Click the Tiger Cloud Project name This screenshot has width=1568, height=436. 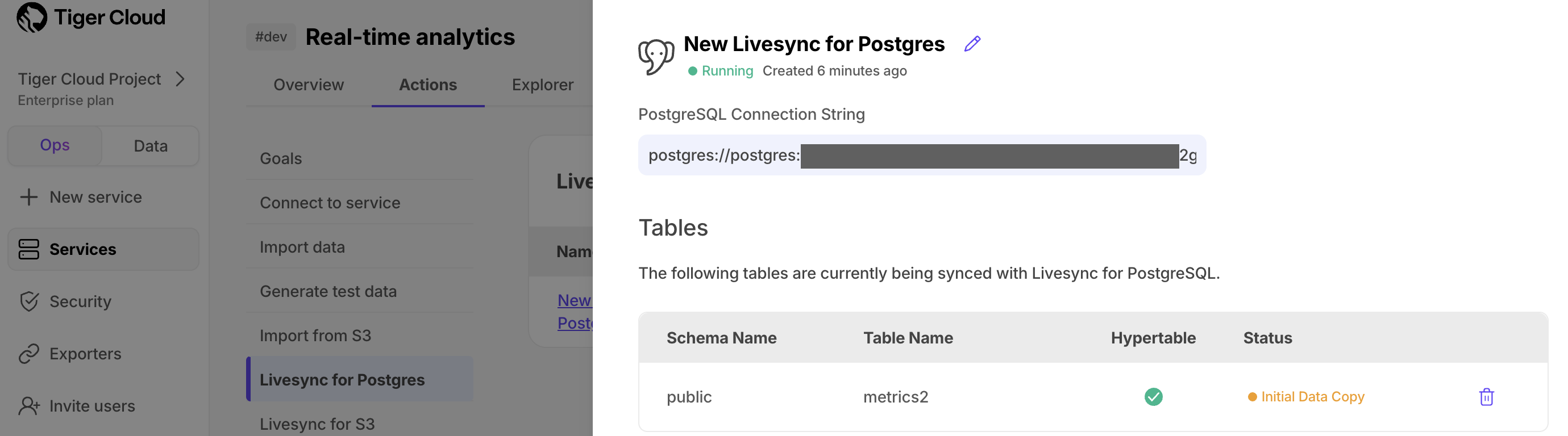click(89, 79)
